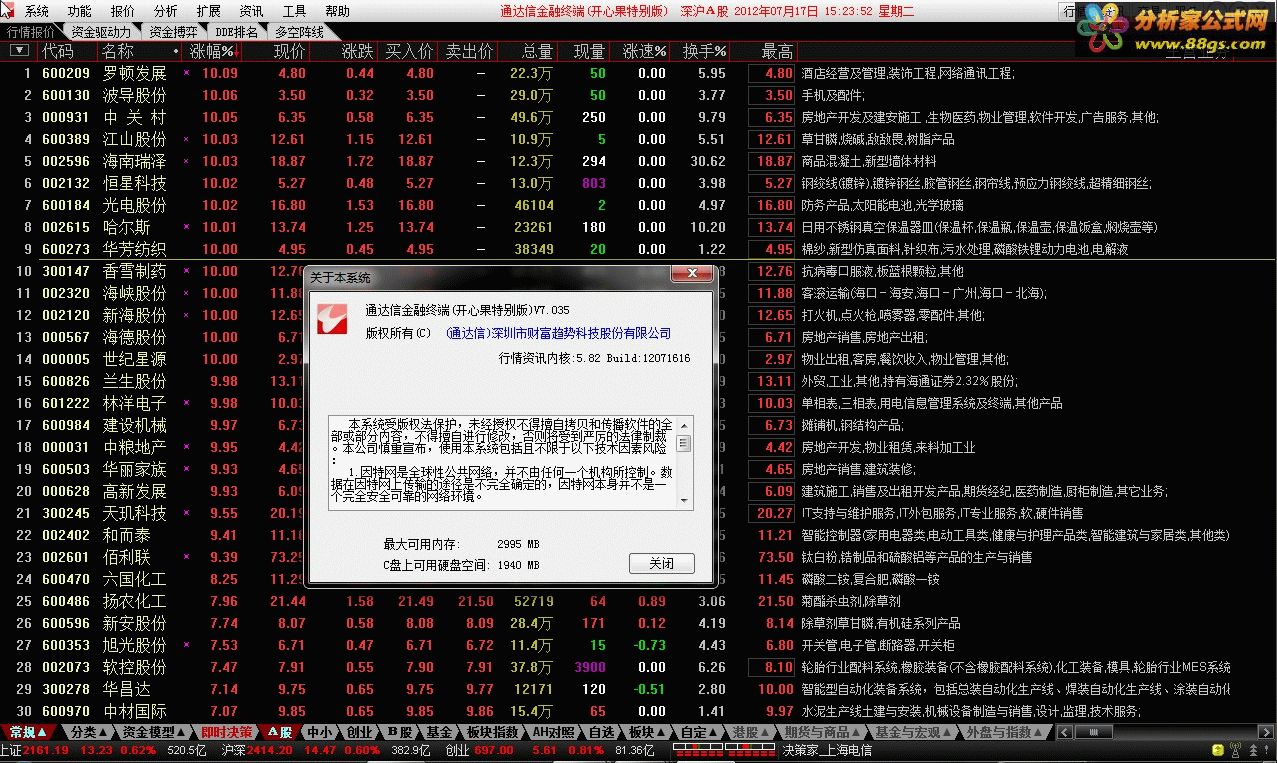Screen dimensions: 1277x763
Task: Select the AH对照 bottom tab
Action: [553, 733]
